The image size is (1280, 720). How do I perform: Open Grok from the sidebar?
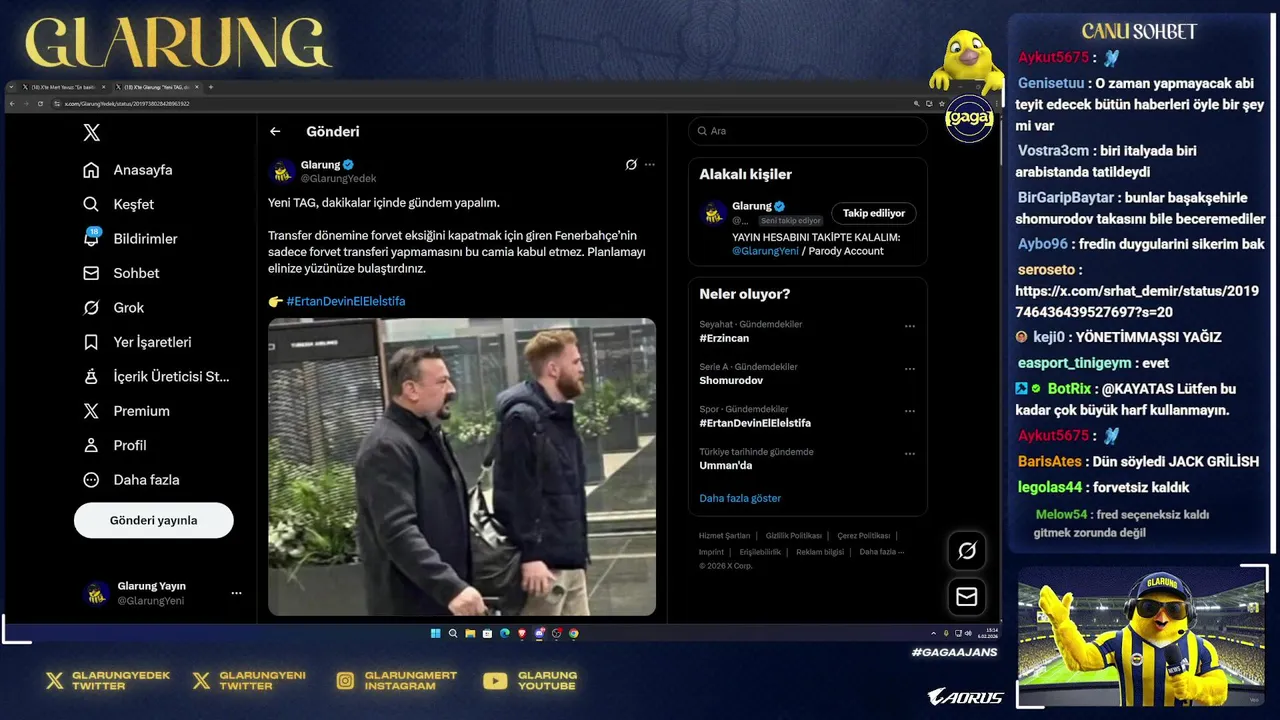114,307
